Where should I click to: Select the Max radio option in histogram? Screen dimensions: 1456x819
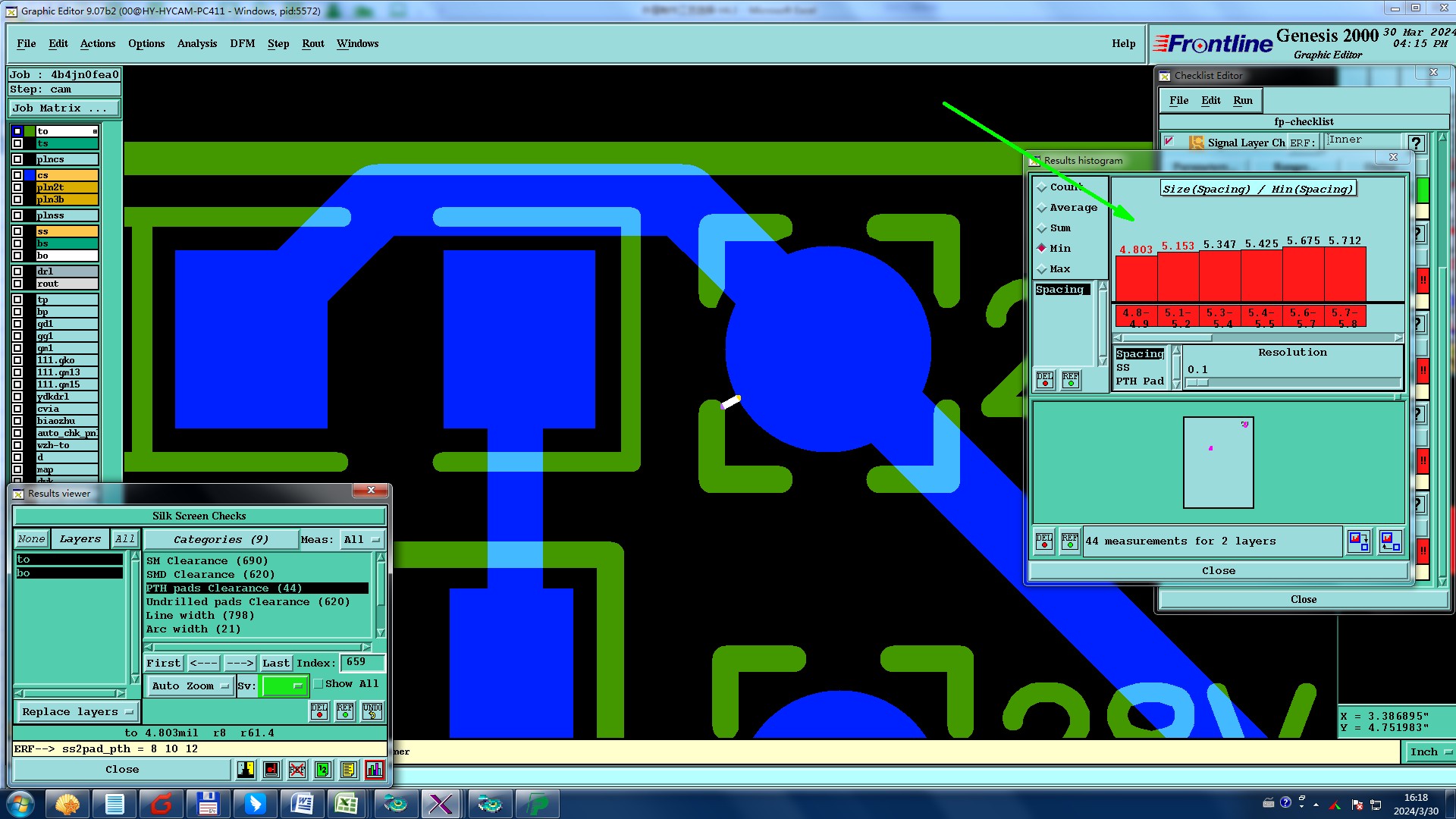1042,269
